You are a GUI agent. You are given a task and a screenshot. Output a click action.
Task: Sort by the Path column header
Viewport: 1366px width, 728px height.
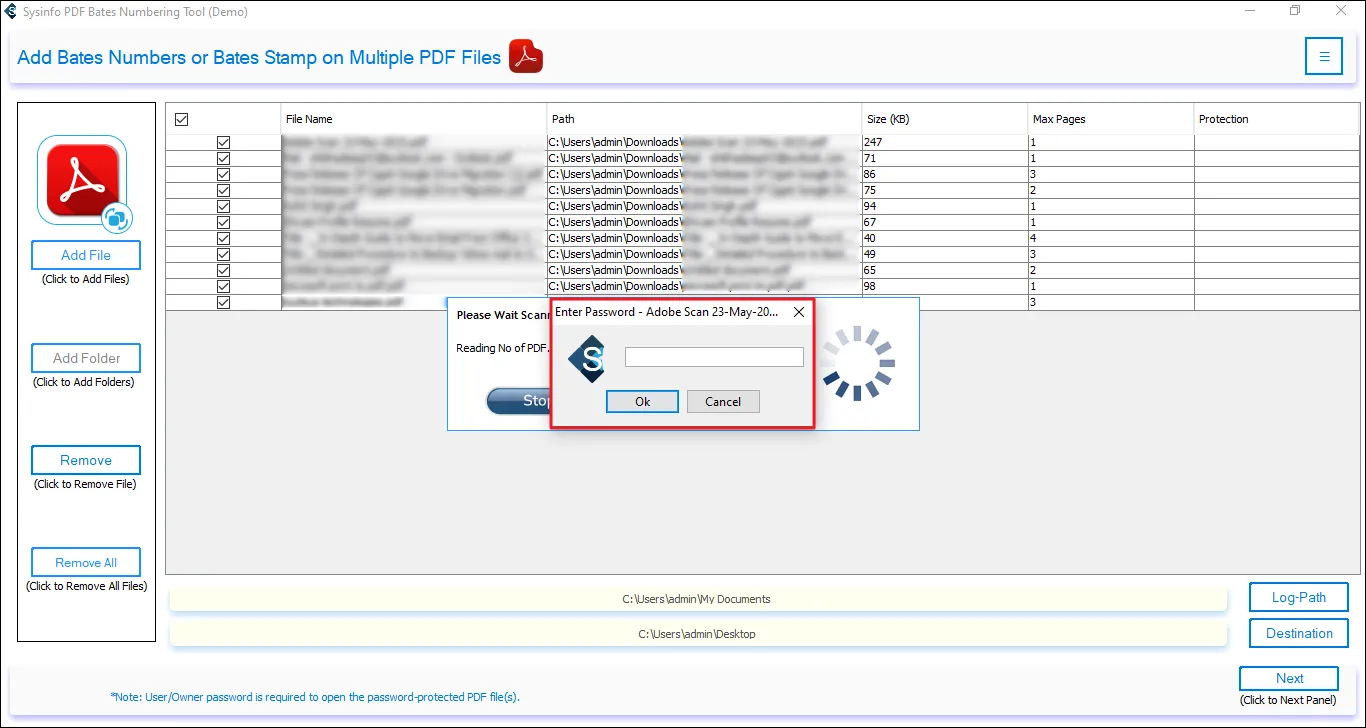pos(705,119)
